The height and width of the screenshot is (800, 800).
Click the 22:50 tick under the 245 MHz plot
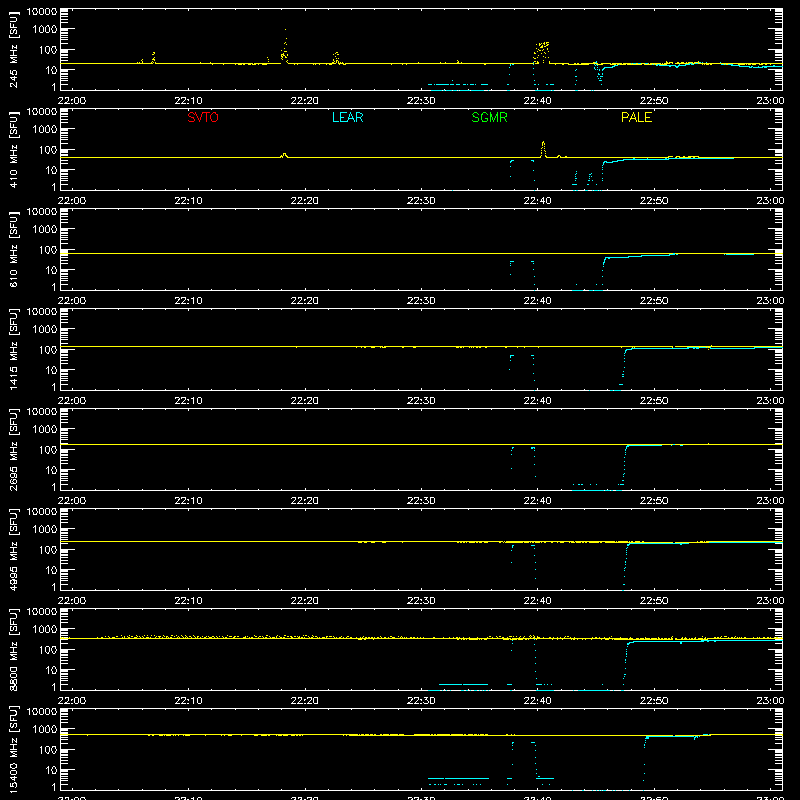tap(654, 101)
